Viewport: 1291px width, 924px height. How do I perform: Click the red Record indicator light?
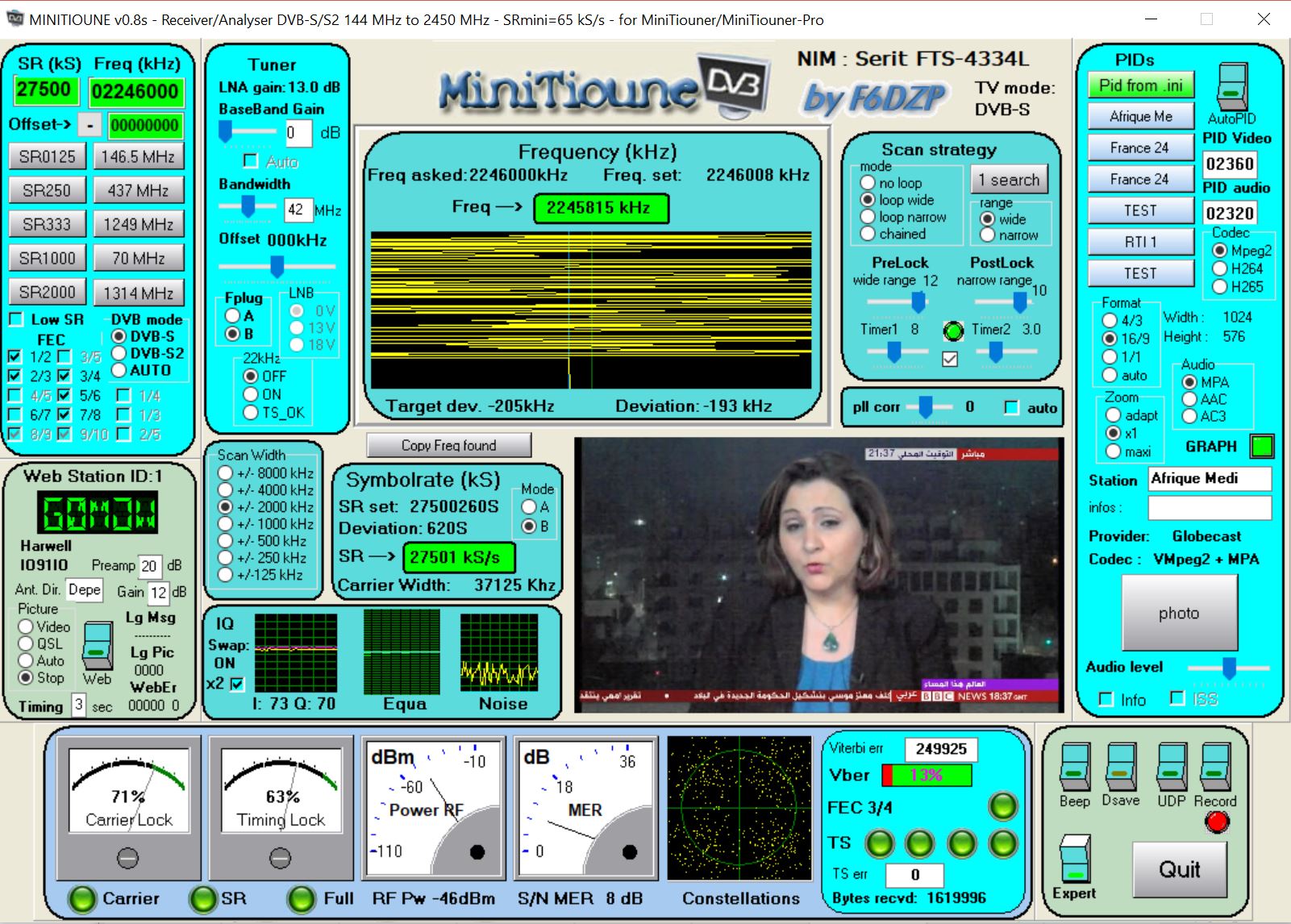coord(1217,822)
